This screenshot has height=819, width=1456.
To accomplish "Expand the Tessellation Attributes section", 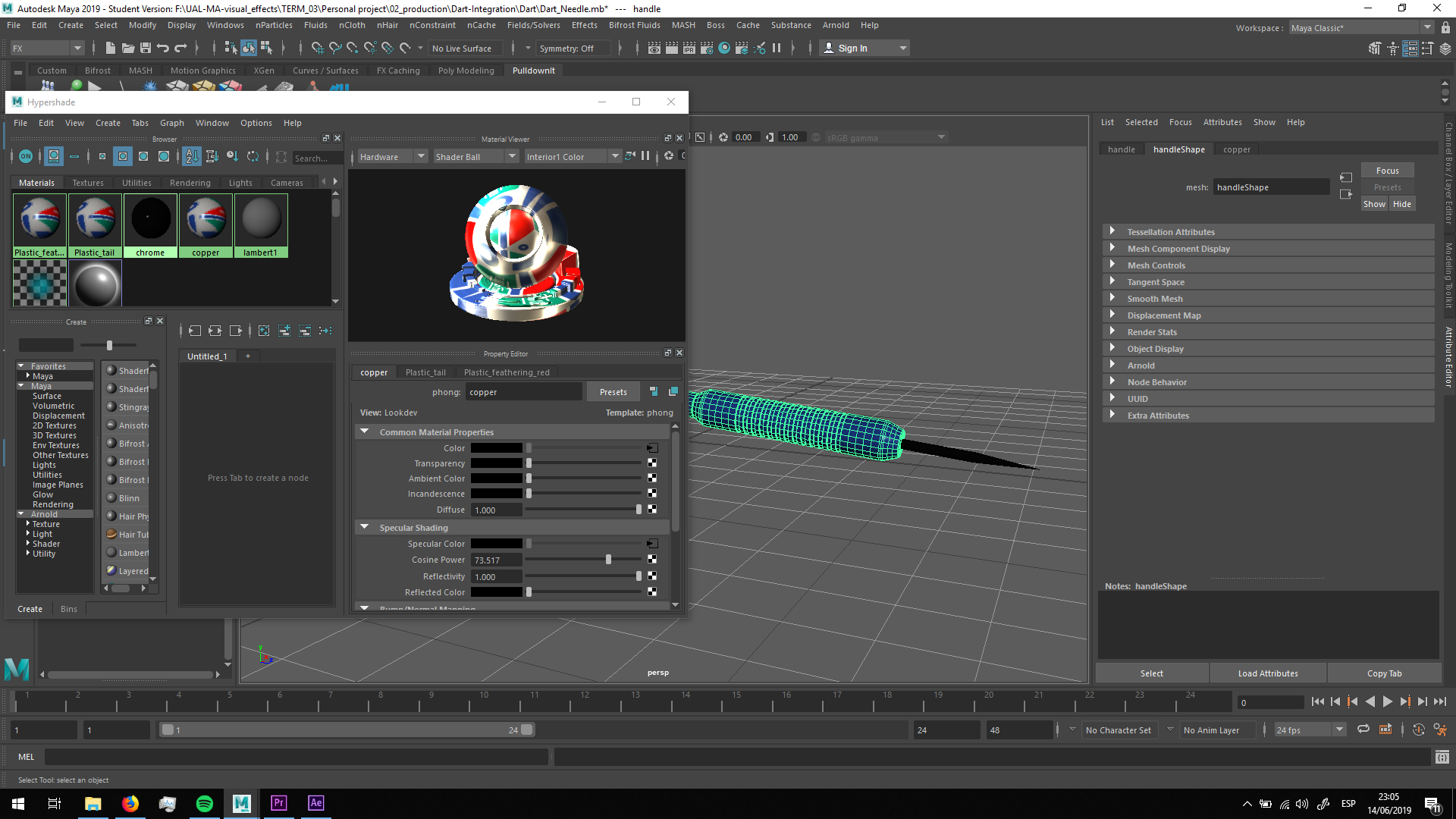I will pos(1112,231).
